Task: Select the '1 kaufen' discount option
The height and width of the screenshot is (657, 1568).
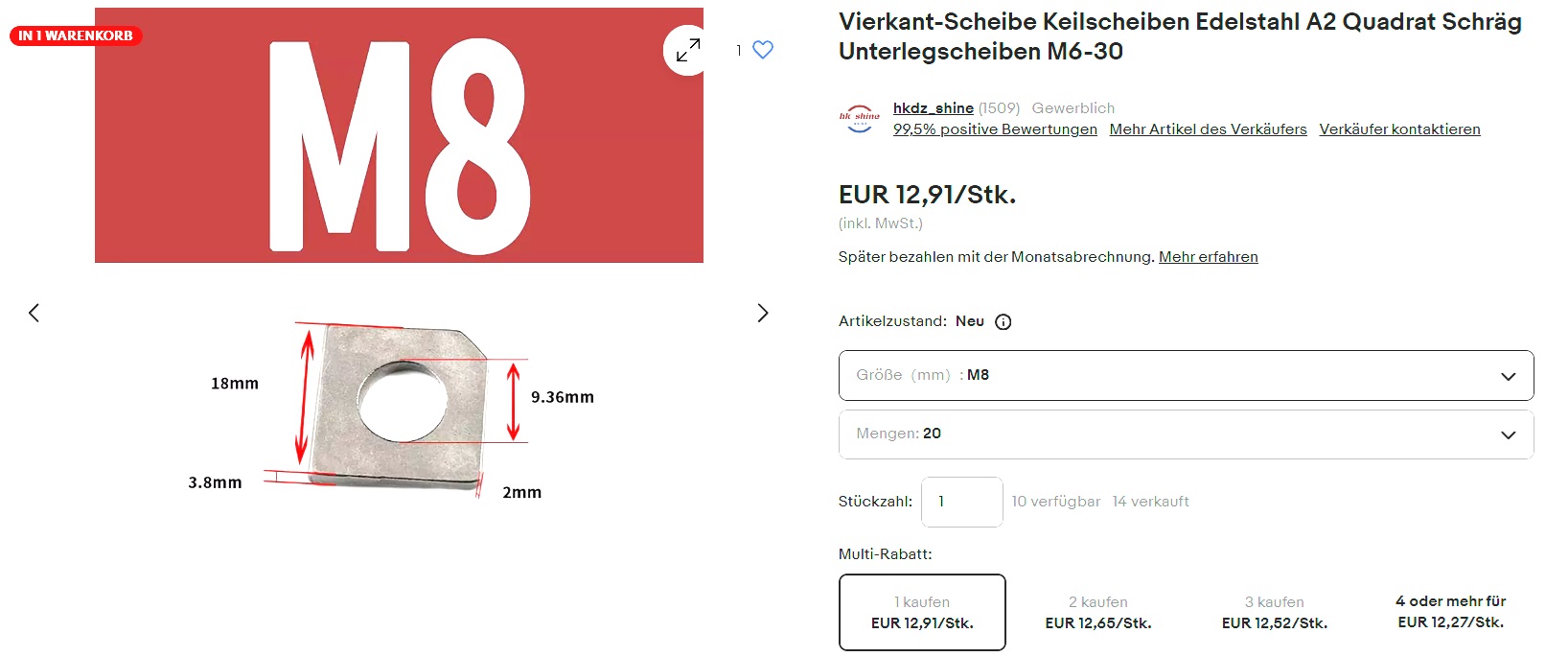Action: 922,613
